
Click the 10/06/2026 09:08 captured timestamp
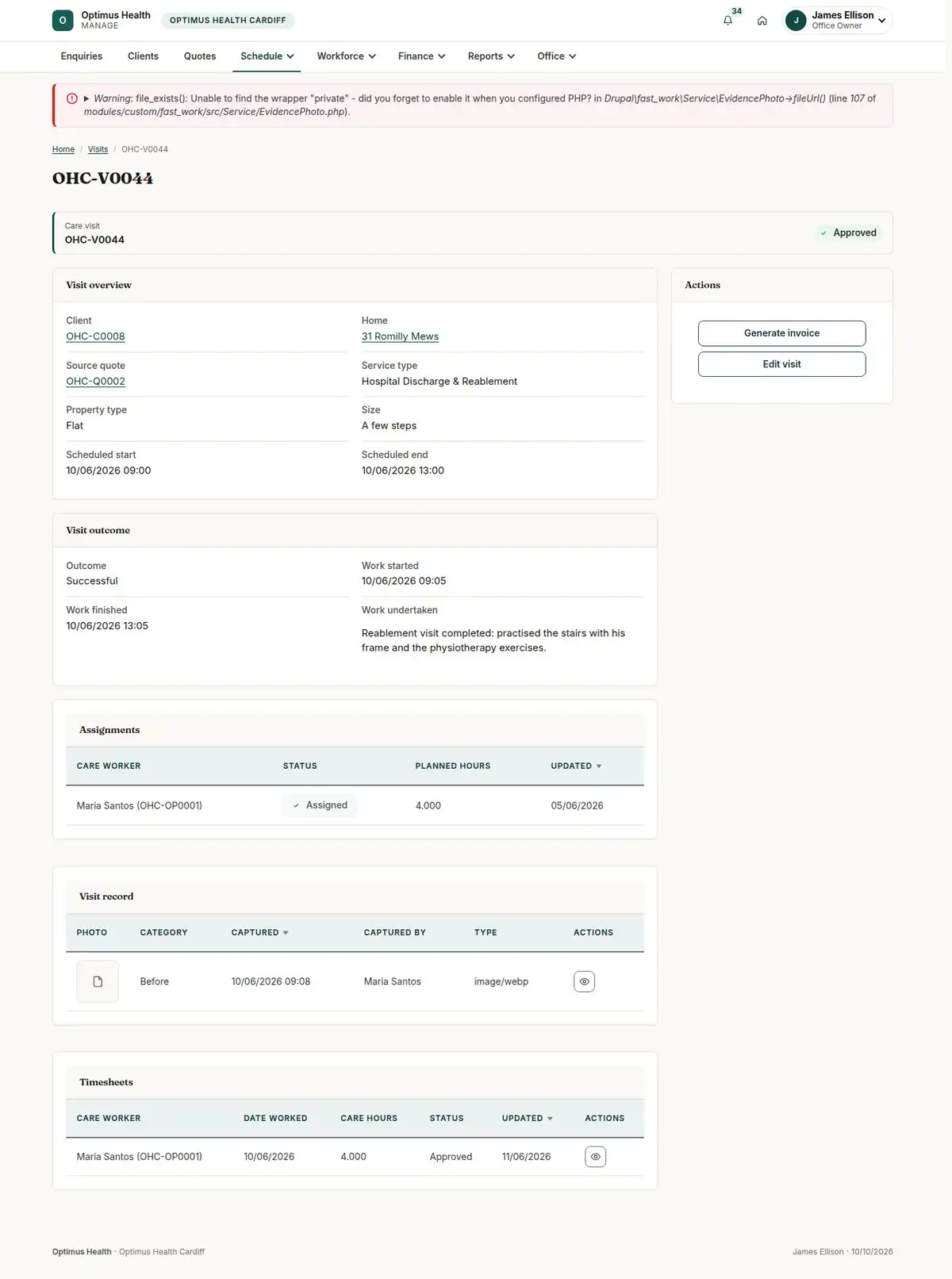(x=271, y=982)
